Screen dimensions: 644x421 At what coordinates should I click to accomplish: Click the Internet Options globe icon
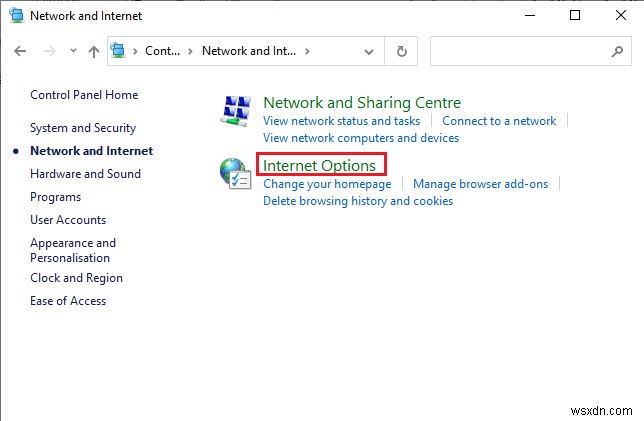[235, 174]
